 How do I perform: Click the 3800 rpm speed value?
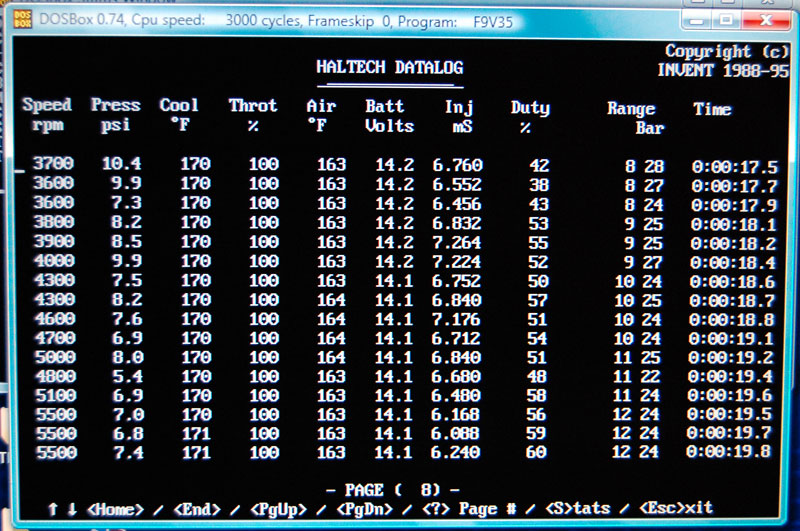55,221
